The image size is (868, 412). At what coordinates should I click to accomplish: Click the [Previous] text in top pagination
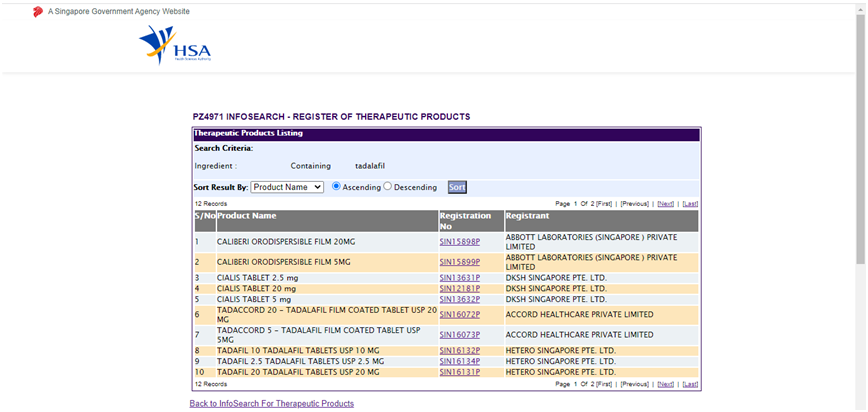pyautogui.click(x=634, y=204)
